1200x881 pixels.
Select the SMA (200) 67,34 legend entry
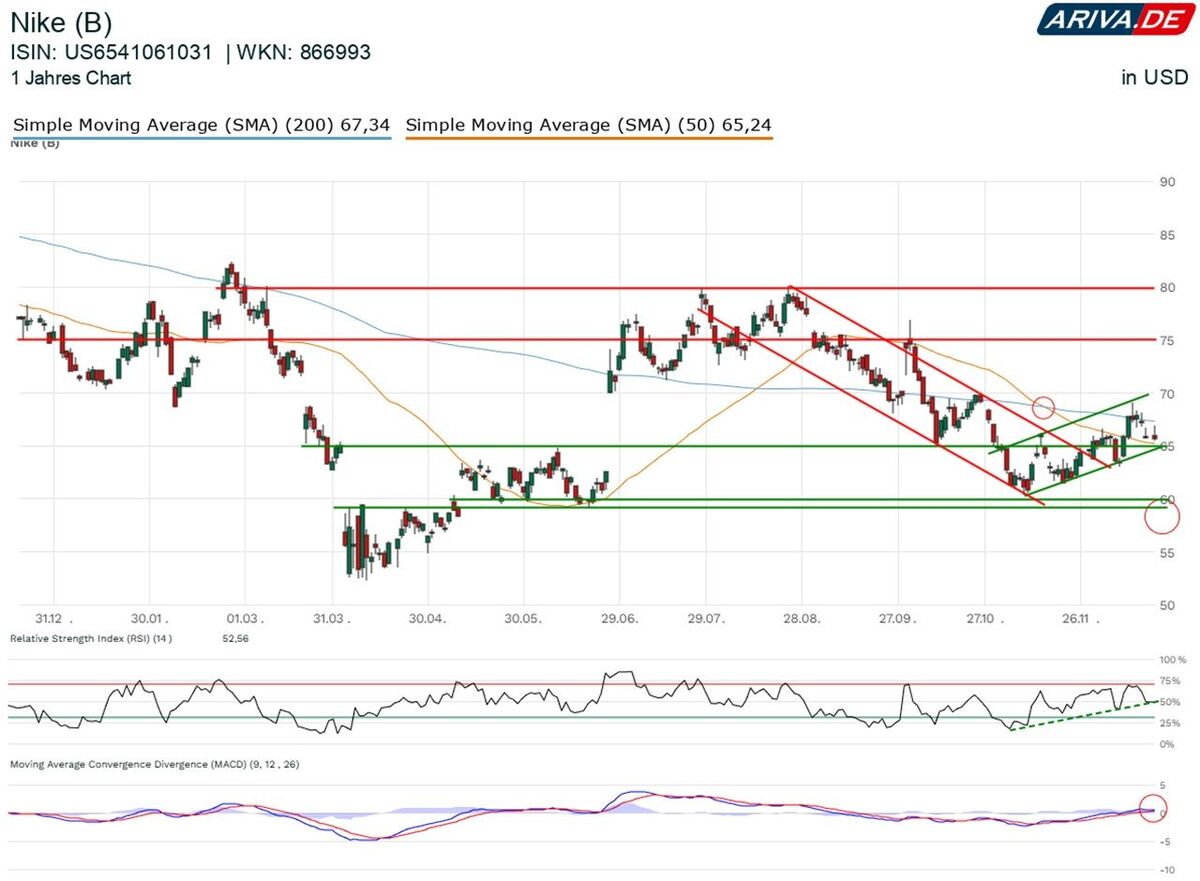click(x=201, y=125)
